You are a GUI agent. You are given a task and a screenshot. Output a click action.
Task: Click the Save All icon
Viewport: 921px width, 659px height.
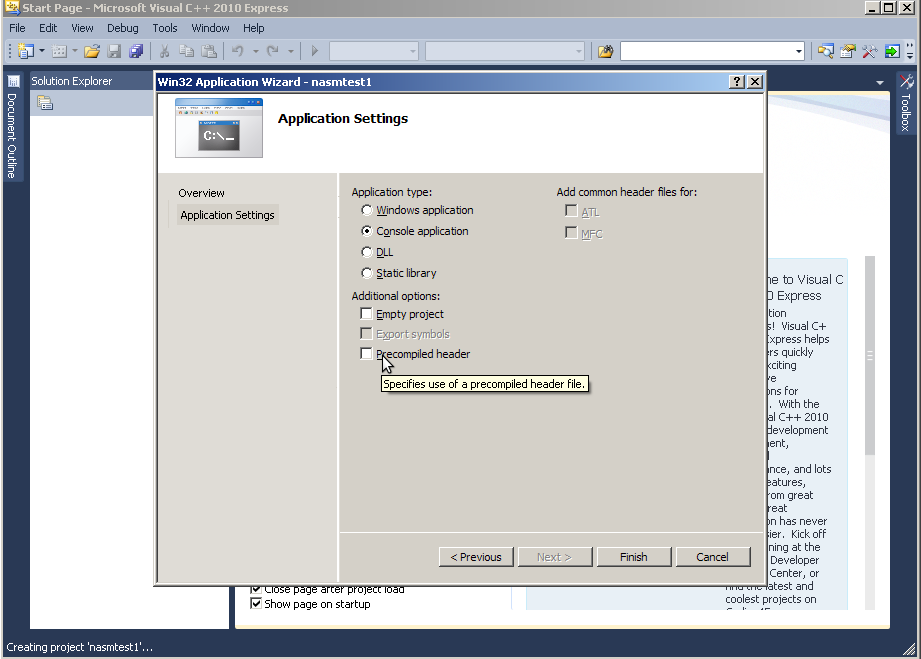coord(136,51)
